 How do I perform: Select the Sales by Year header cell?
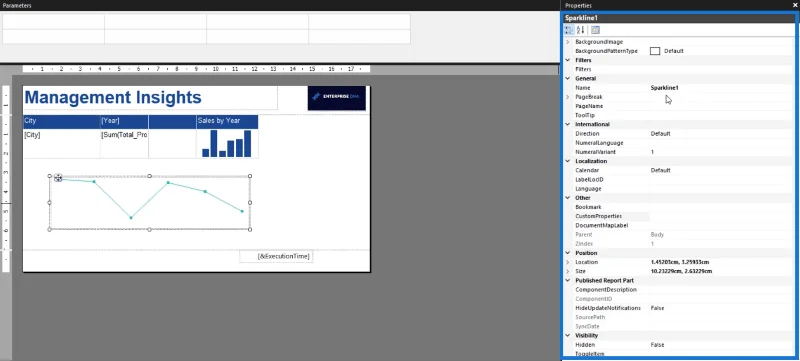pos(227,121)
